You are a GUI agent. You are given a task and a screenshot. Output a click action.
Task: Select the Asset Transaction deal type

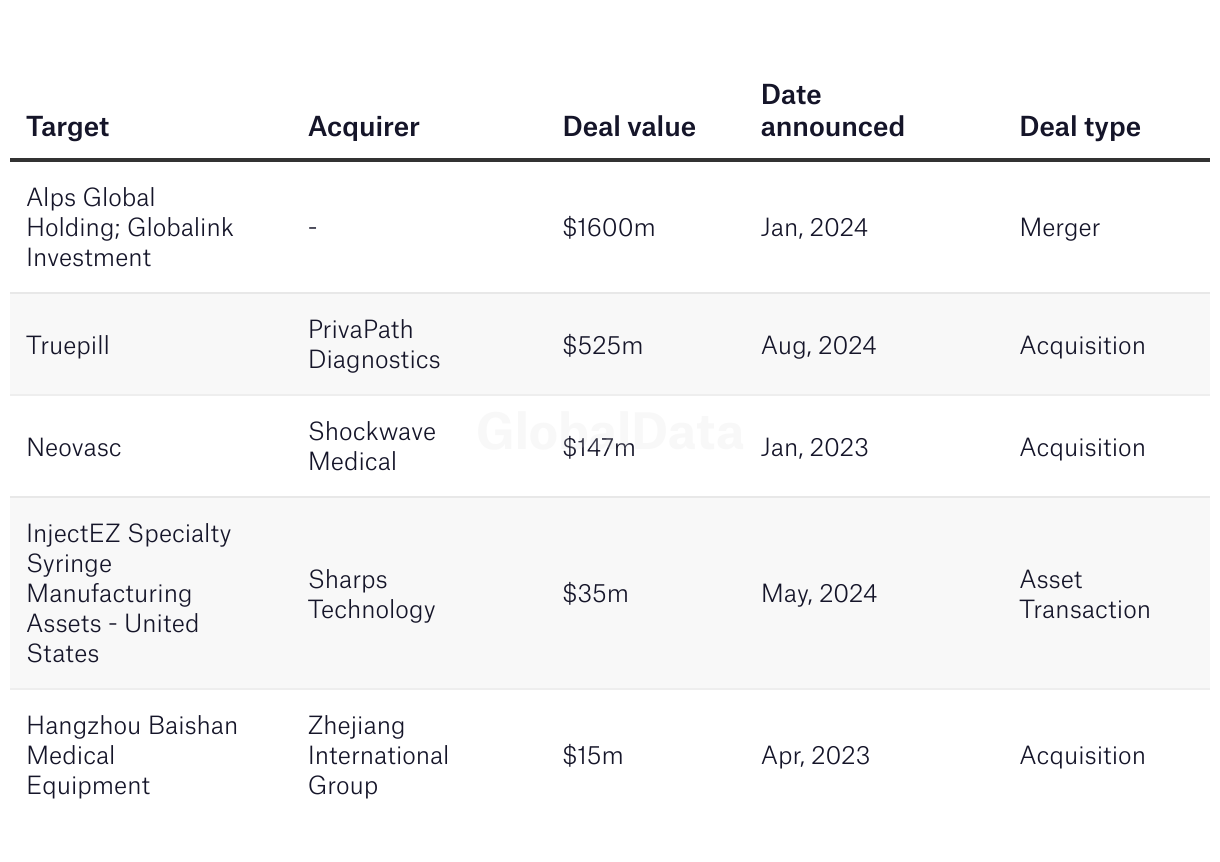pos(1084,595)
